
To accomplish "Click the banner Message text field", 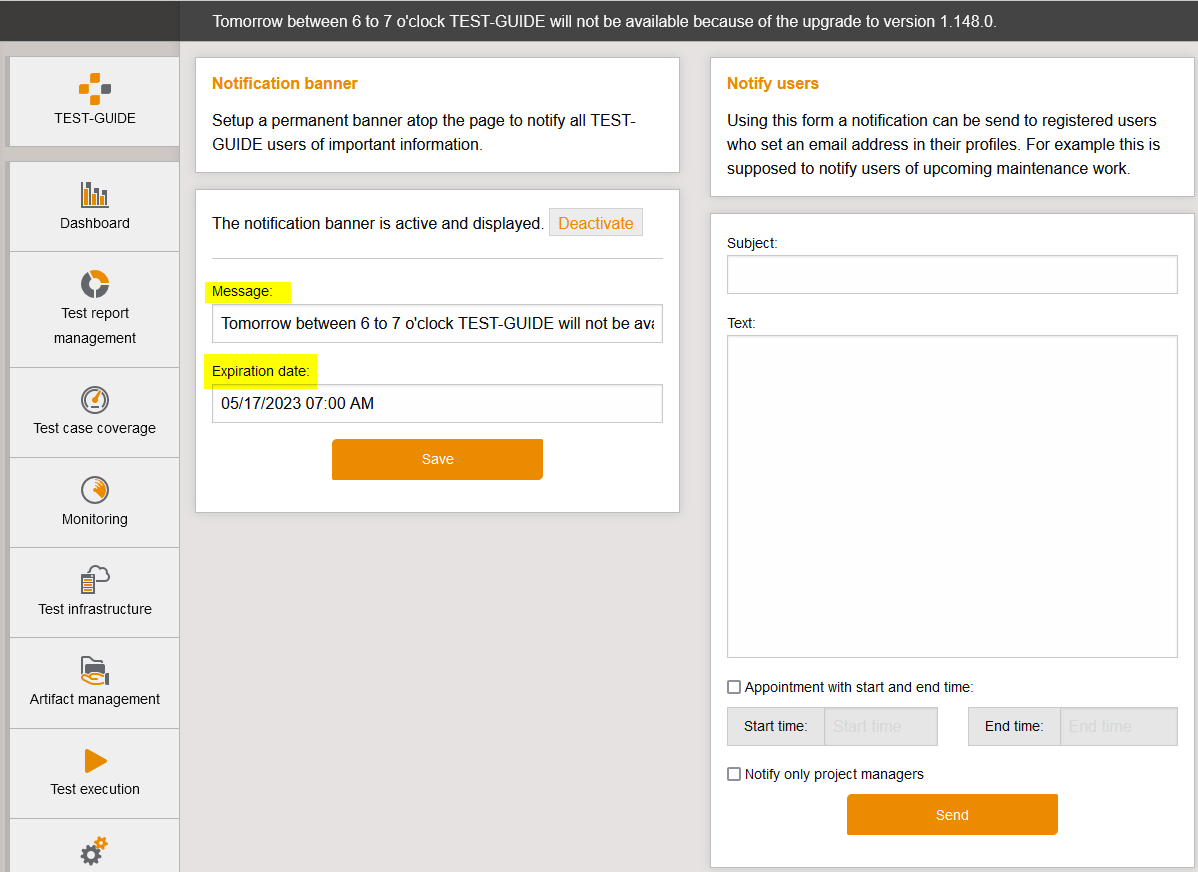I will point(437,324).
